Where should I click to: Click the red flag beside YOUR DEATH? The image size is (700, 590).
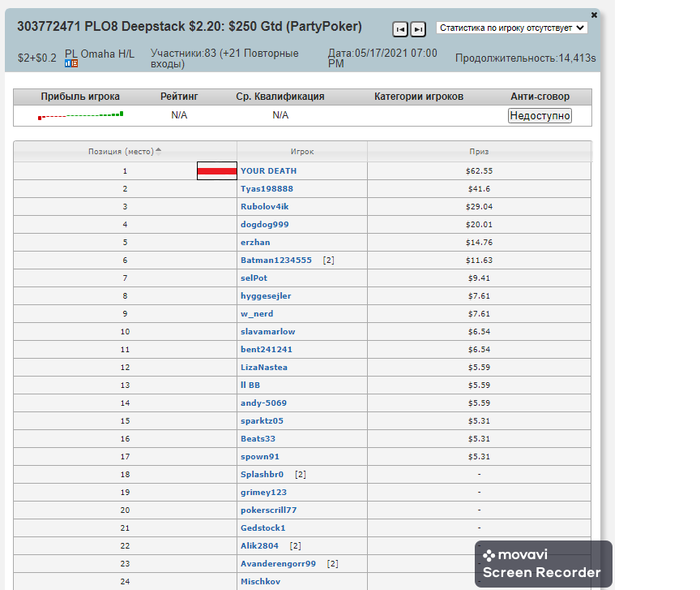click(216, 171)
